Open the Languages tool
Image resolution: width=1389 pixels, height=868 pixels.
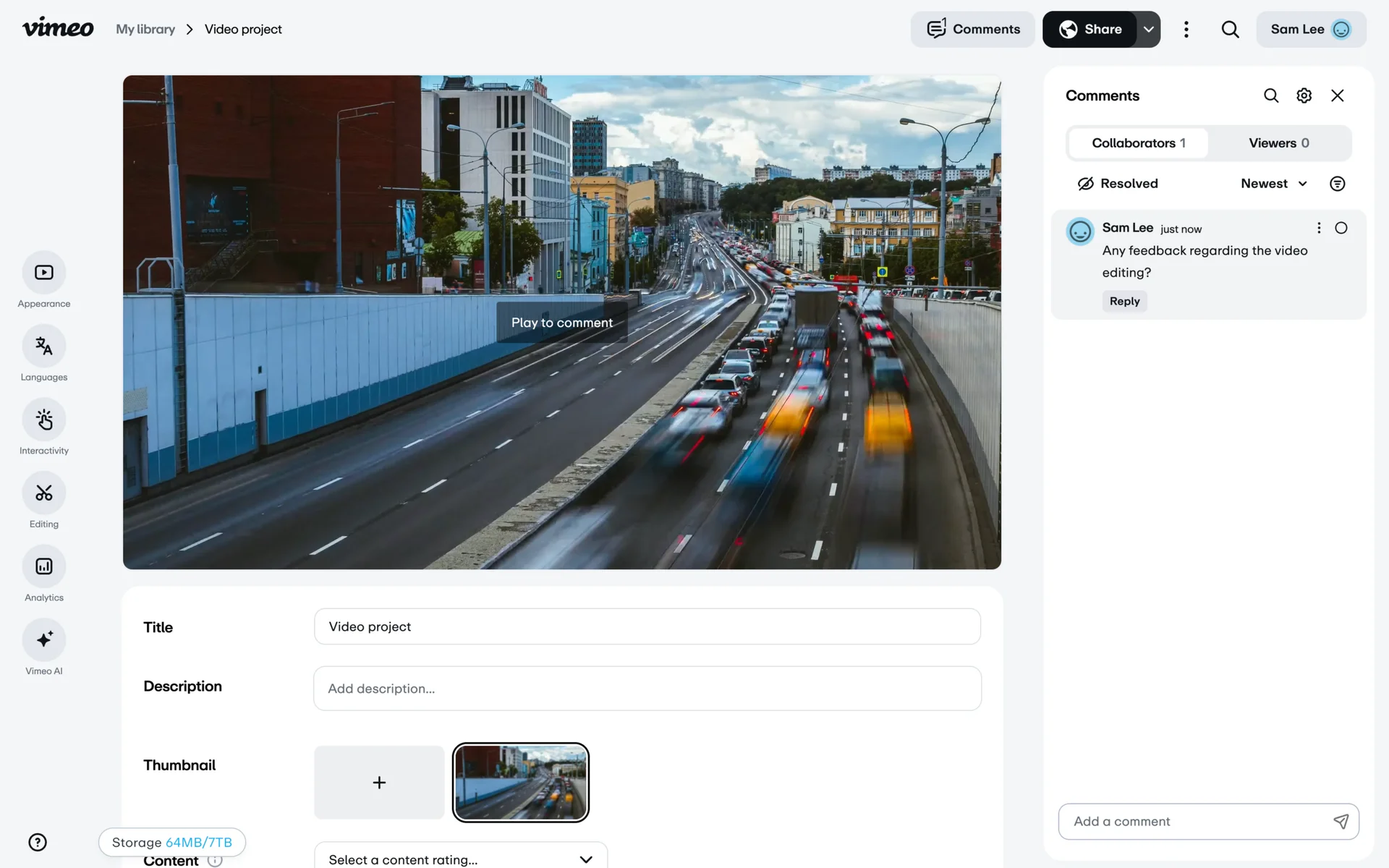(44, 346)
